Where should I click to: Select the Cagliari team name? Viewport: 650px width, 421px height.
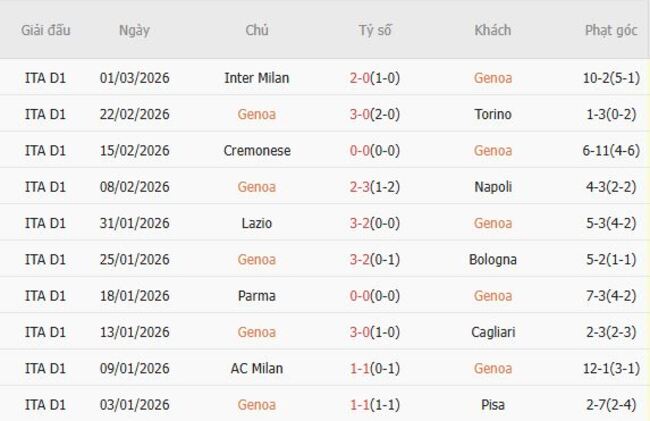tap(493, 332)
